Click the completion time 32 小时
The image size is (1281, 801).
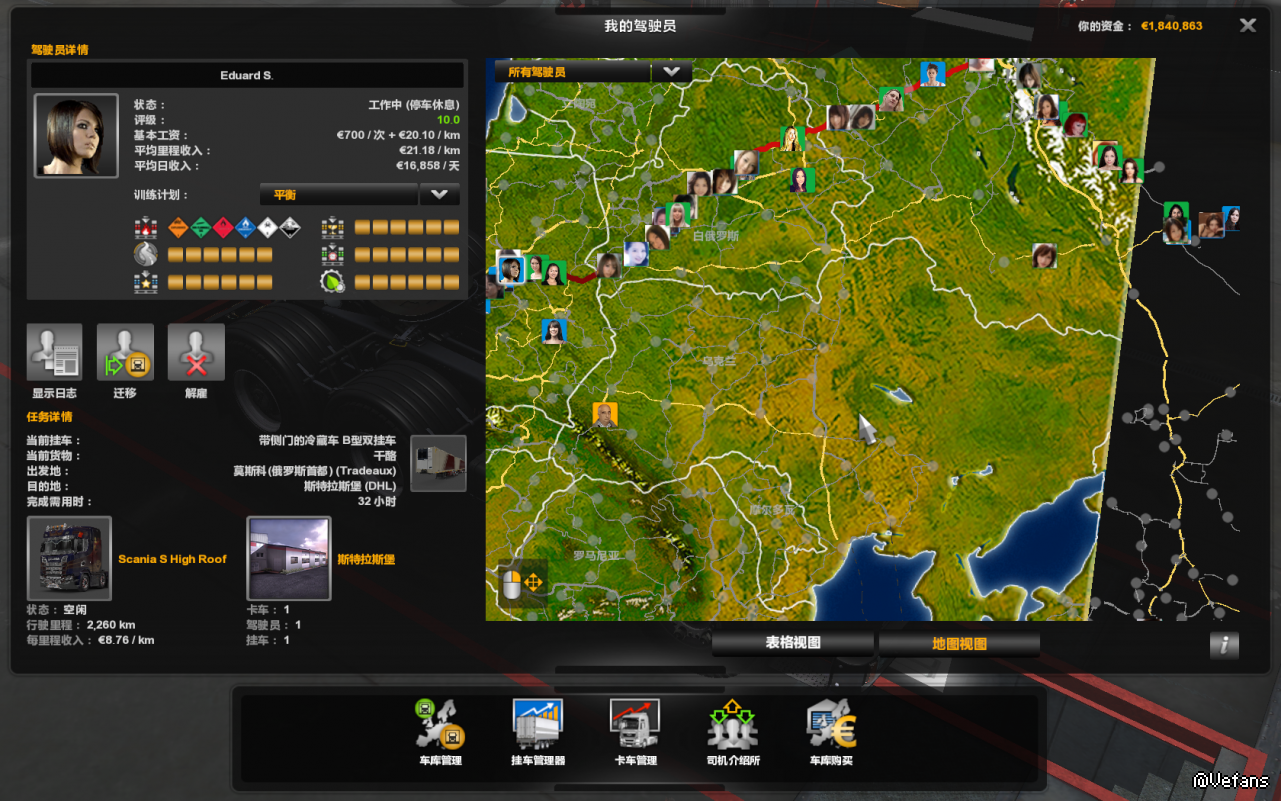tap(377, 501)
